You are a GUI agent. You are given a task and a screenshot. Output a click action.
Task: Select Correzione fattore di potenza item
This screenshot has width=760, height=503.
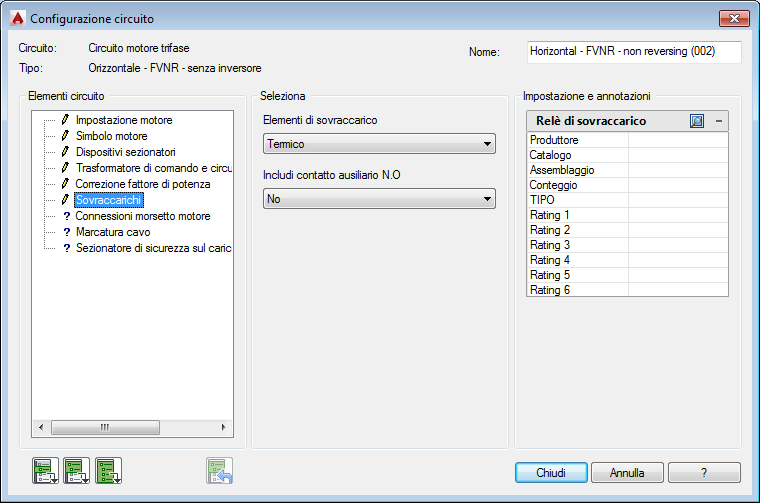(x=142, y=184)
